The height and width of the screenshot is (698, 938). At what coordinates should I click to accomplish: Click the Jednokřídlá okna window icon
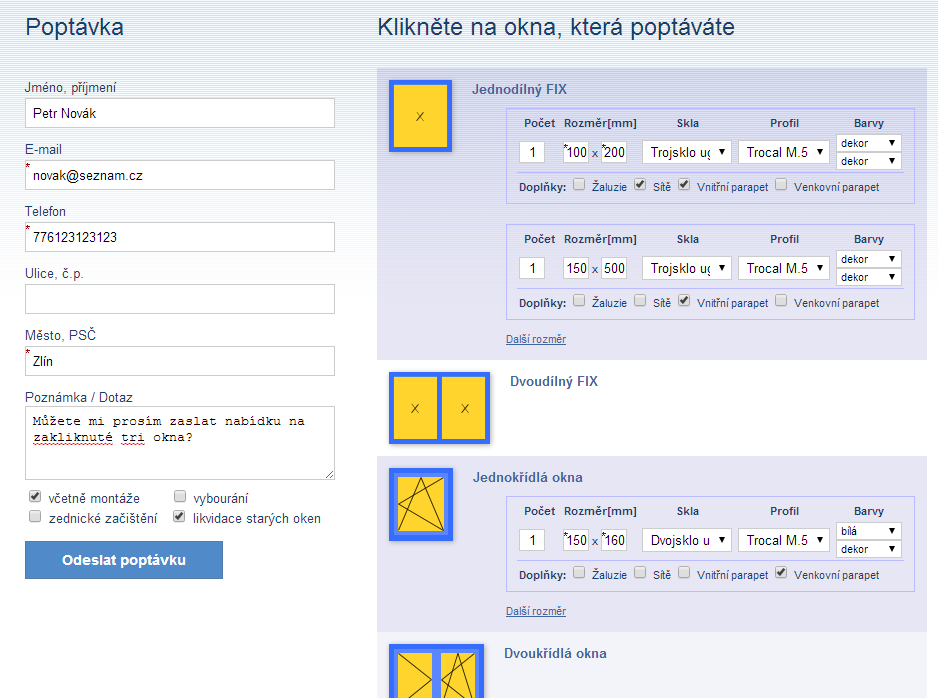click(420, 504)
